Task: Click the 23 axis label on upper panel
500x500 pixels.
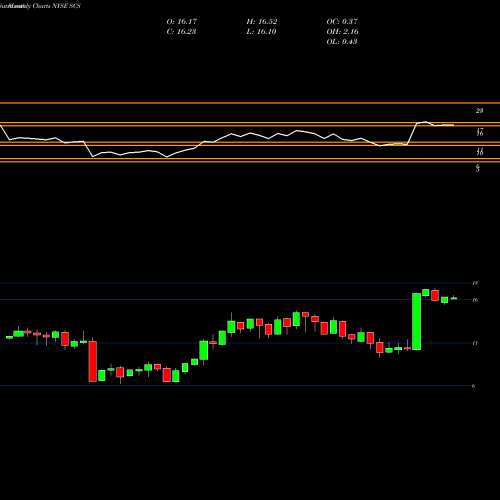Action: 479,111
